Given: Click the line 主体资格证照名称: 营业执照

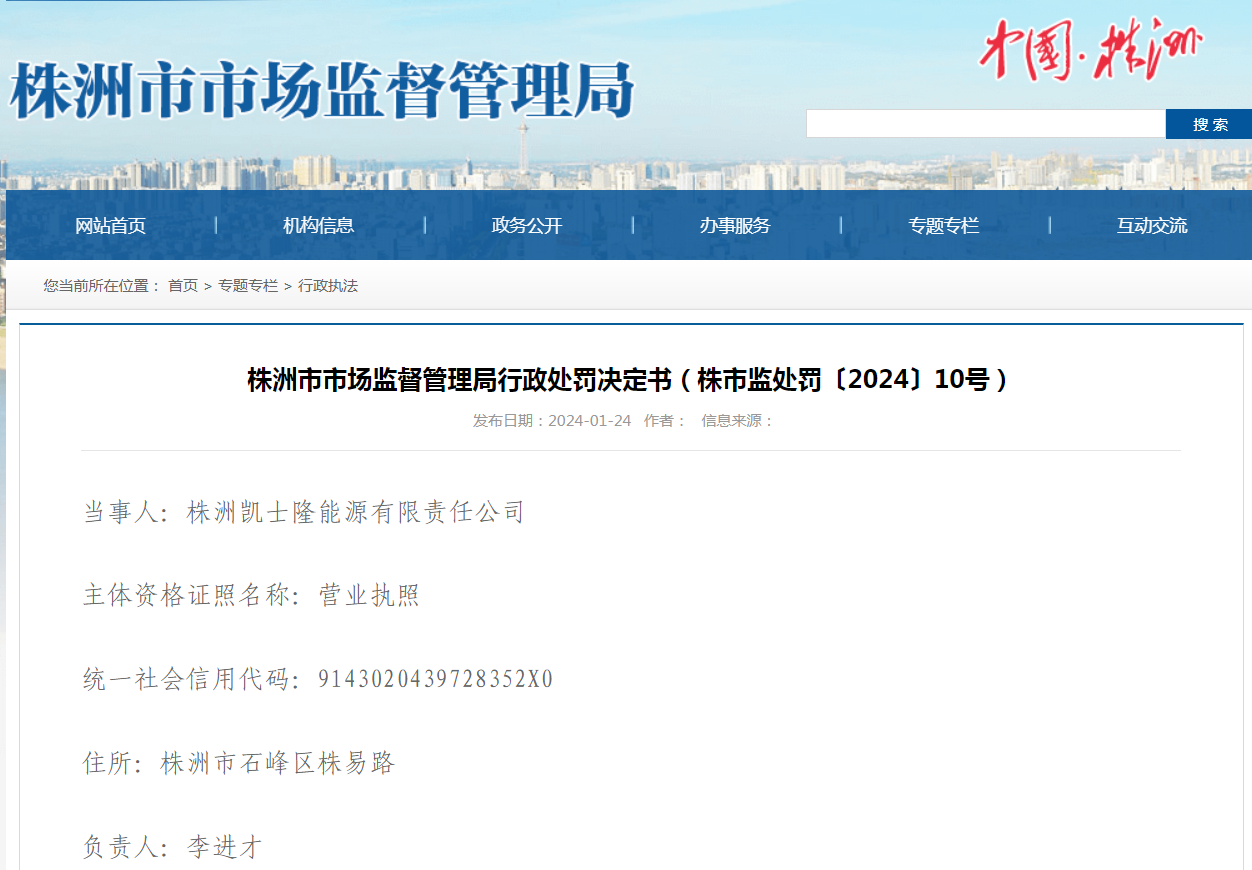Looking at the screenshot, I should point(251,596).
